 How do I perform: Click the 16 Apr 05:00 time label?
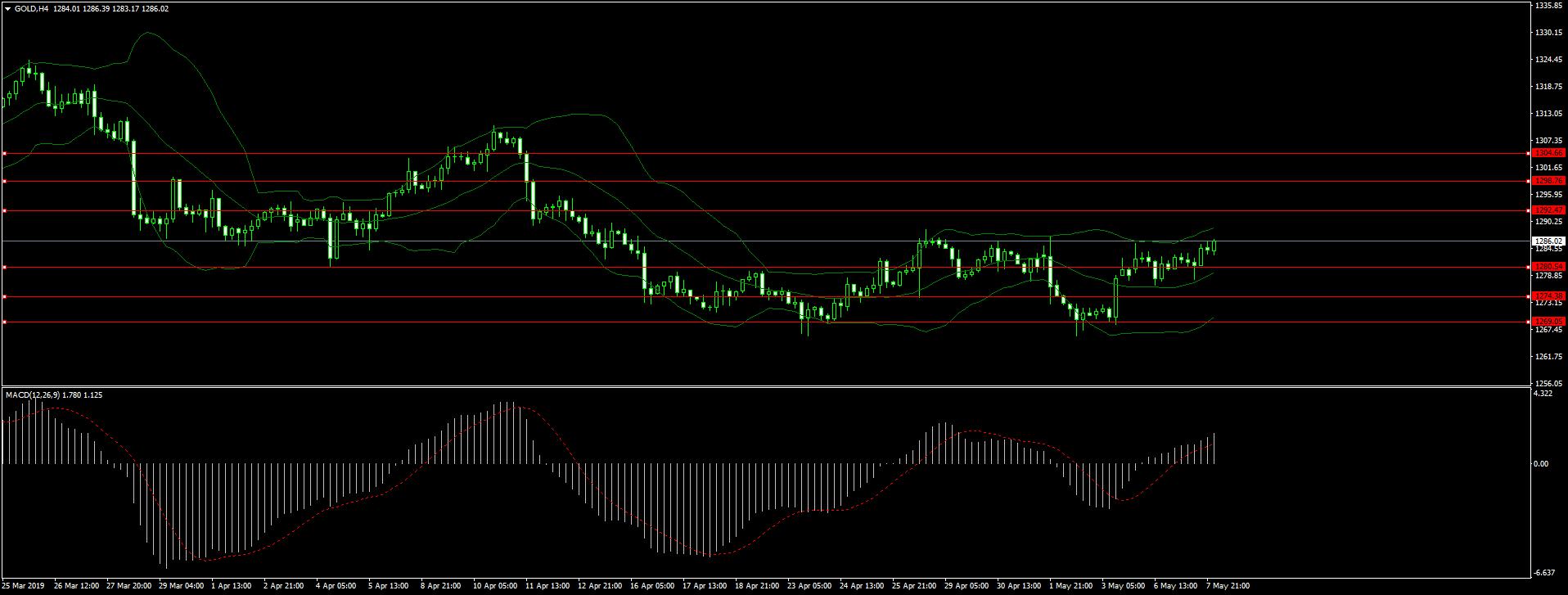[652, 586]
